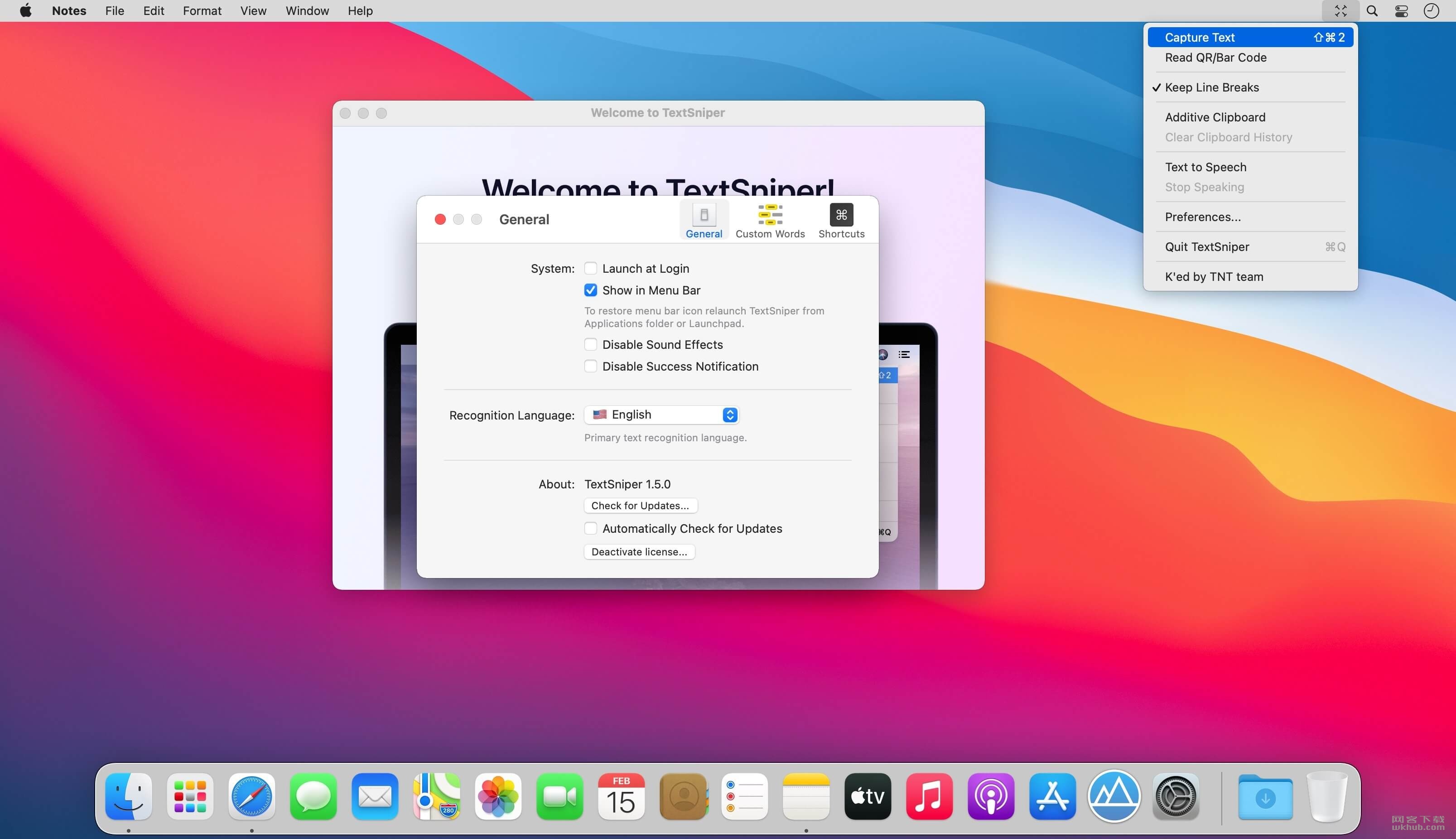The width and height of the screenshot is (1456, 839).
Task: Toggle Keep Line Breaks in TextSniper menu
Action: [x=1250, y=87]
